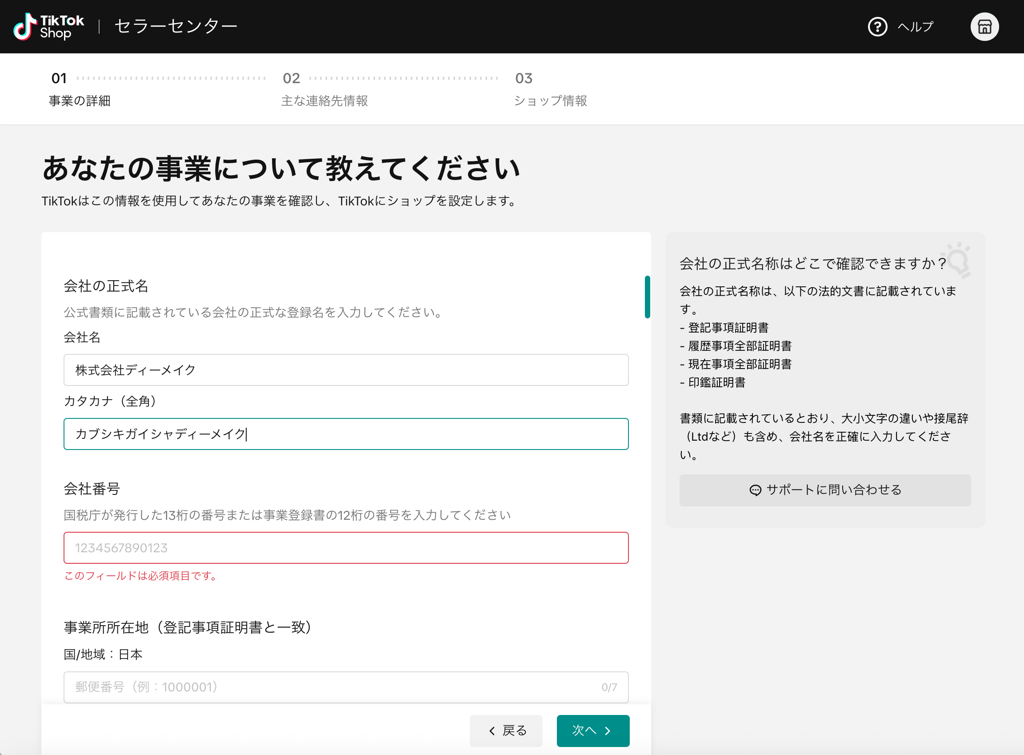The image size is (1024, 755).
Task: Click the 現在事項全部証明書 list entry
Action: pyautogui.click(x=739, y=364)
